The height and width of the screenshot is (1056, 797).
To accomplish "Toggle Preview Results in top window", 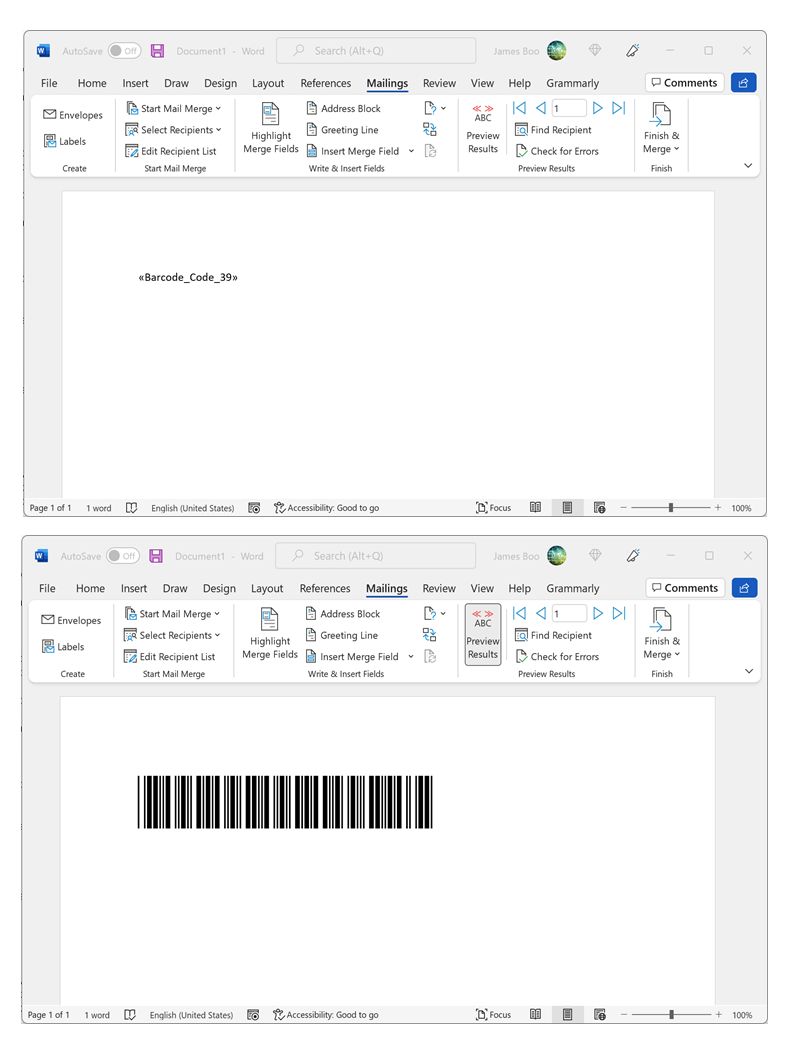I will coord(483,129).
